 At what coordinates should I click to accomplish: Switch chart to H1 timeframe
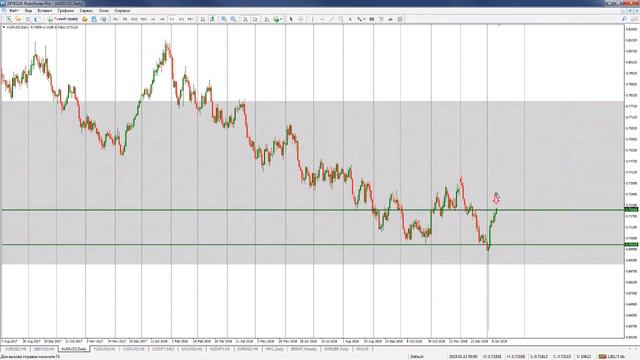tap(153, 19)
